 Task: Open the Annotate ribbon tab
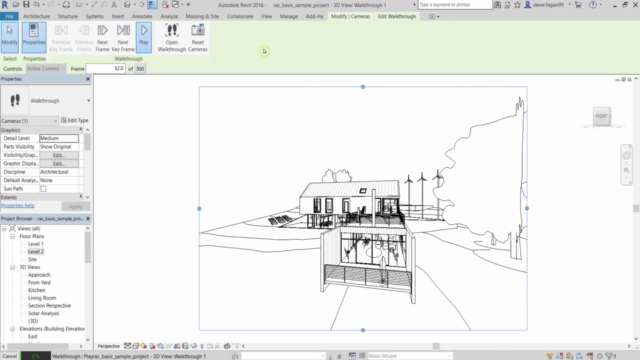click(142, 16)
